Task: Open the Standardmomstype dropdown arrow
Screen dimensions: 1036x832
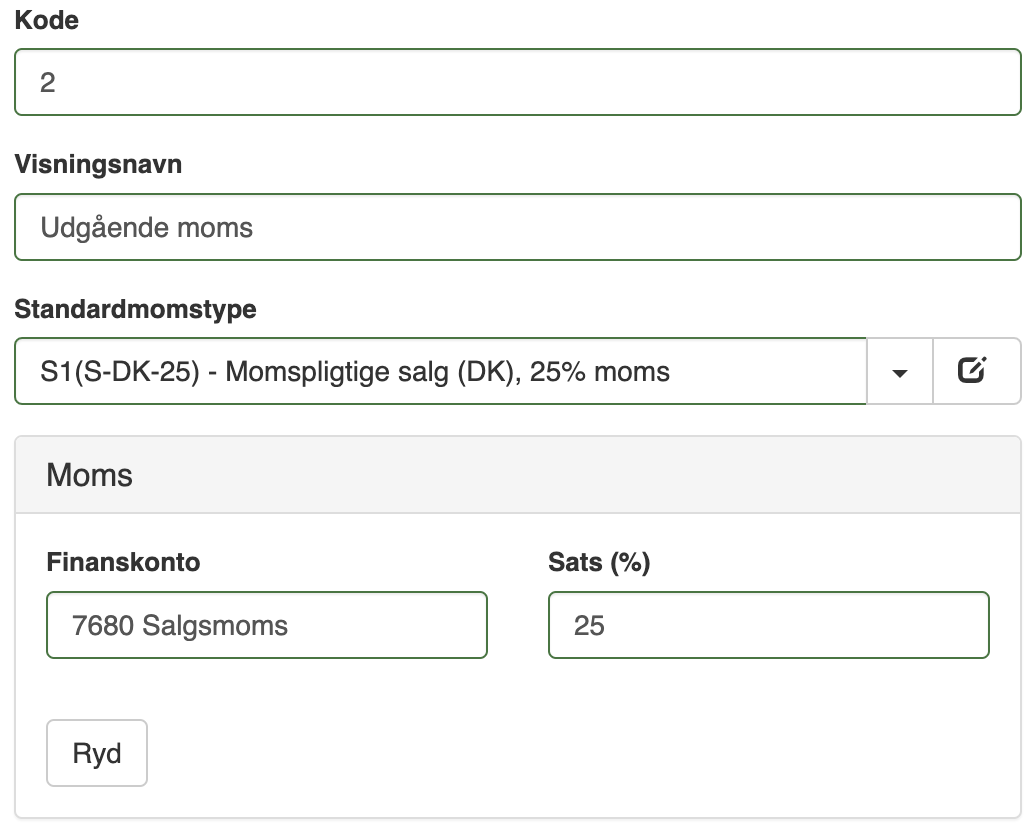Action: (x=899, y=372)
